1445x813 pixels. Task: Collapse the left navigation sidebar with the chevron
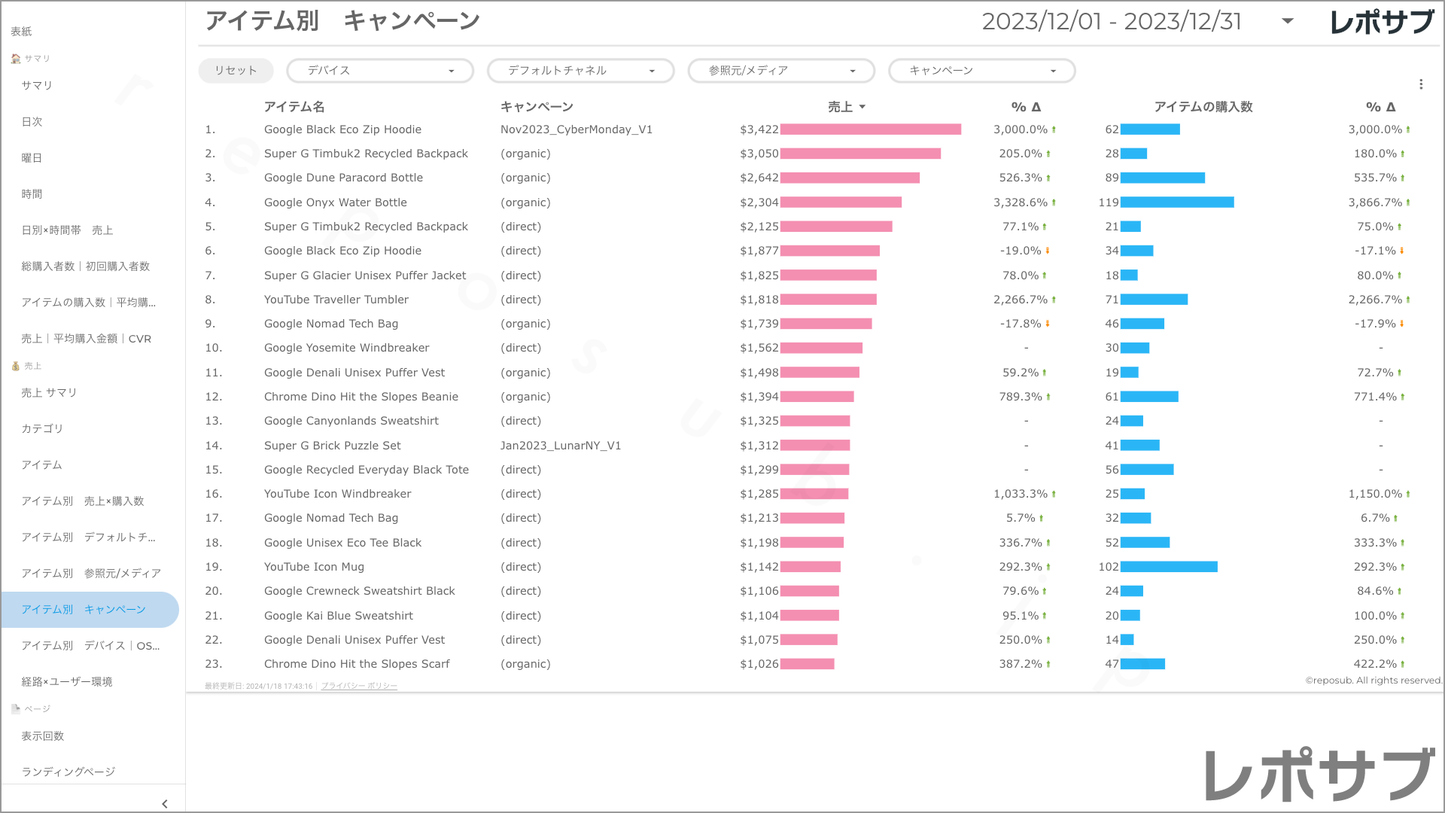(164, 803)
